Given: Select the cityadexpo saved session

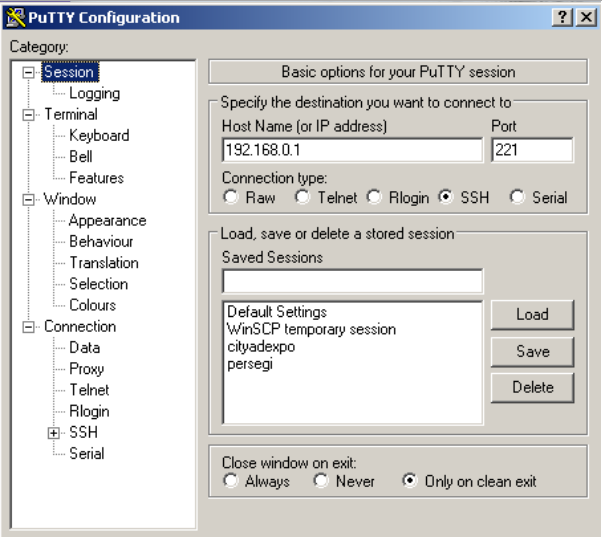Looking at the screenshot, I should click(x=261, y=347).
